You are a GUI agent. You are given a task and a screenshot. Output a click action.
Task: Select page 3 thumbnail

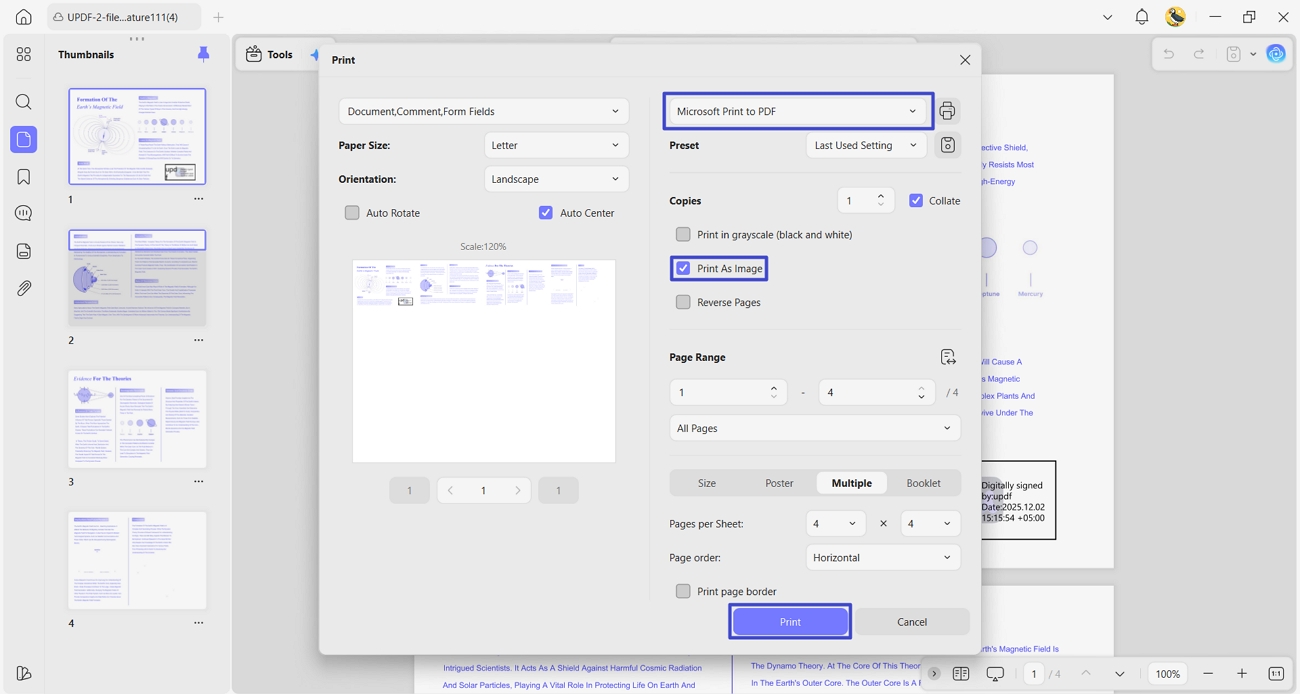coord(137,419)
